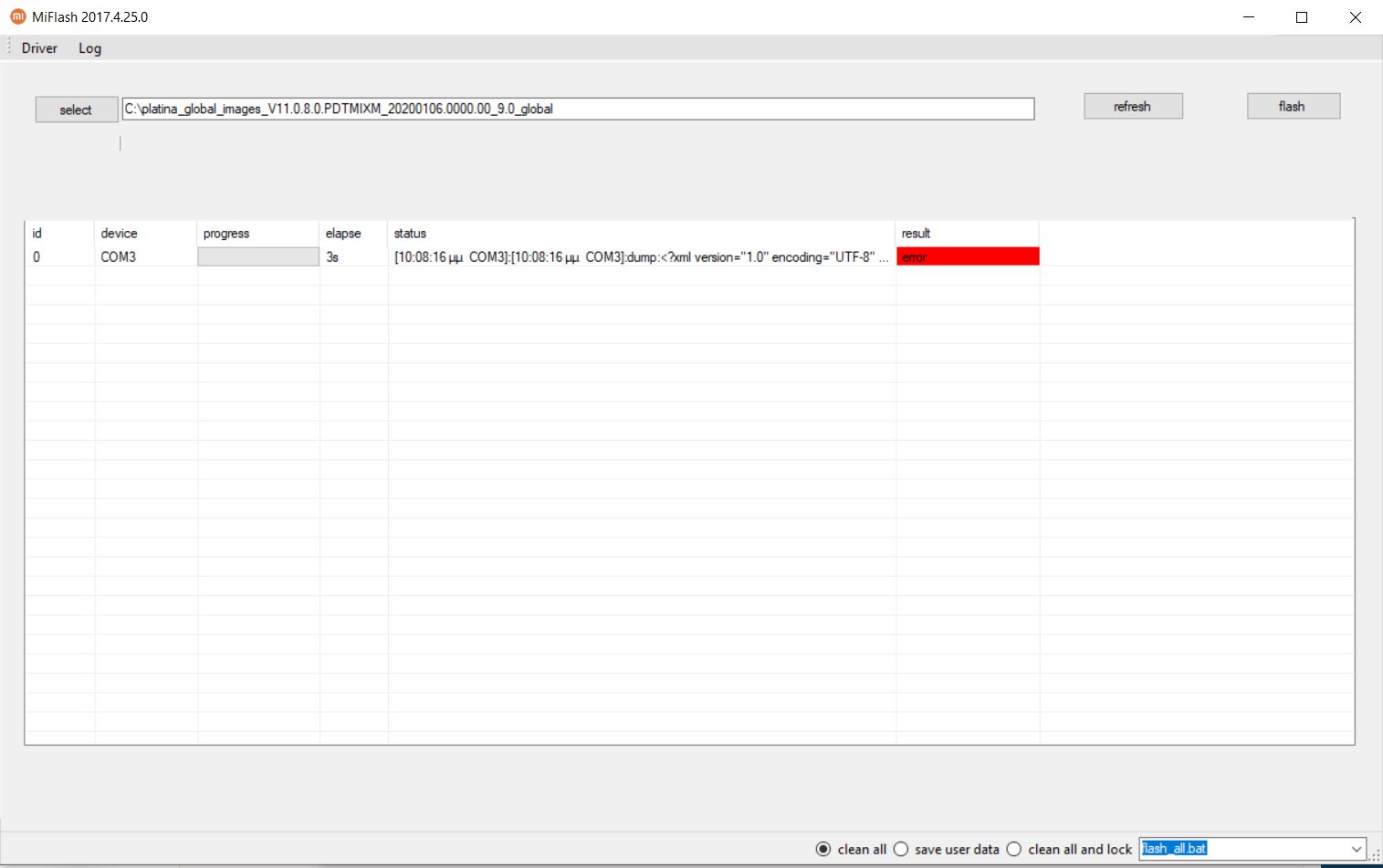Viewport: 1383px width, 868px height.
Task: Click the progress bar for COM3
Action: (x=258, y=257)
